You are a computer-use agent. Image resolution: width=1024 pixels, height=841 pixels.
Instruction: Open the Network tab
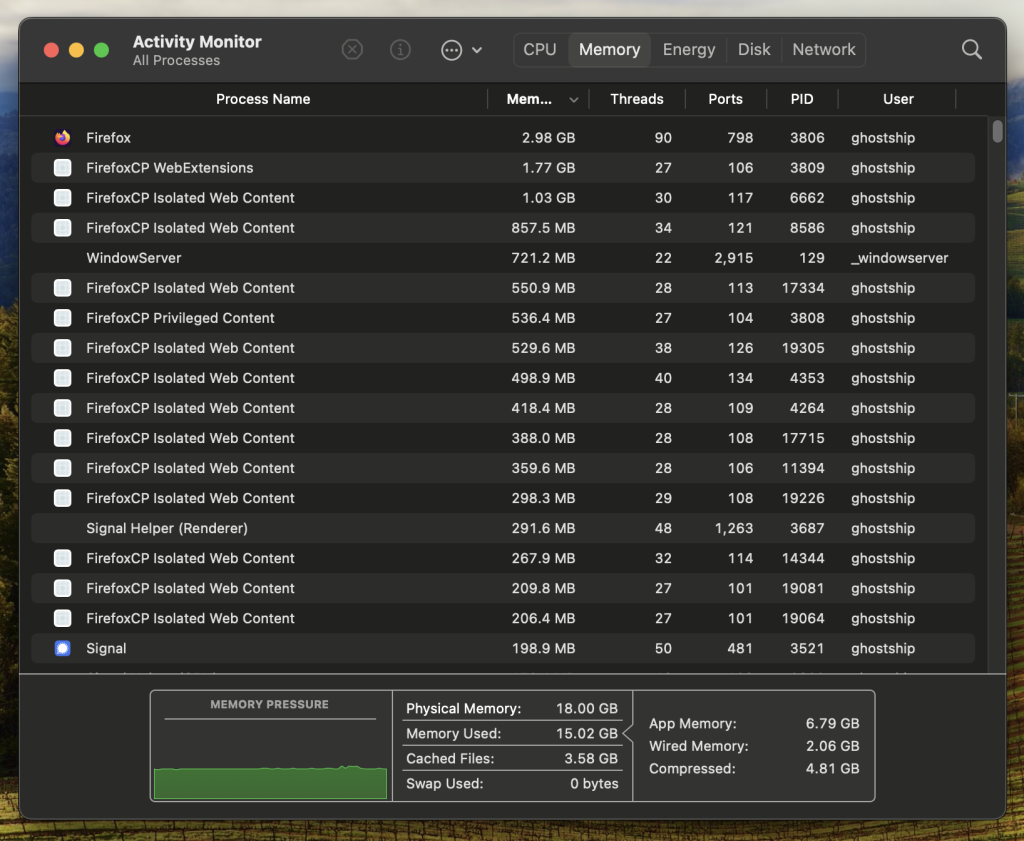point(824,50)
